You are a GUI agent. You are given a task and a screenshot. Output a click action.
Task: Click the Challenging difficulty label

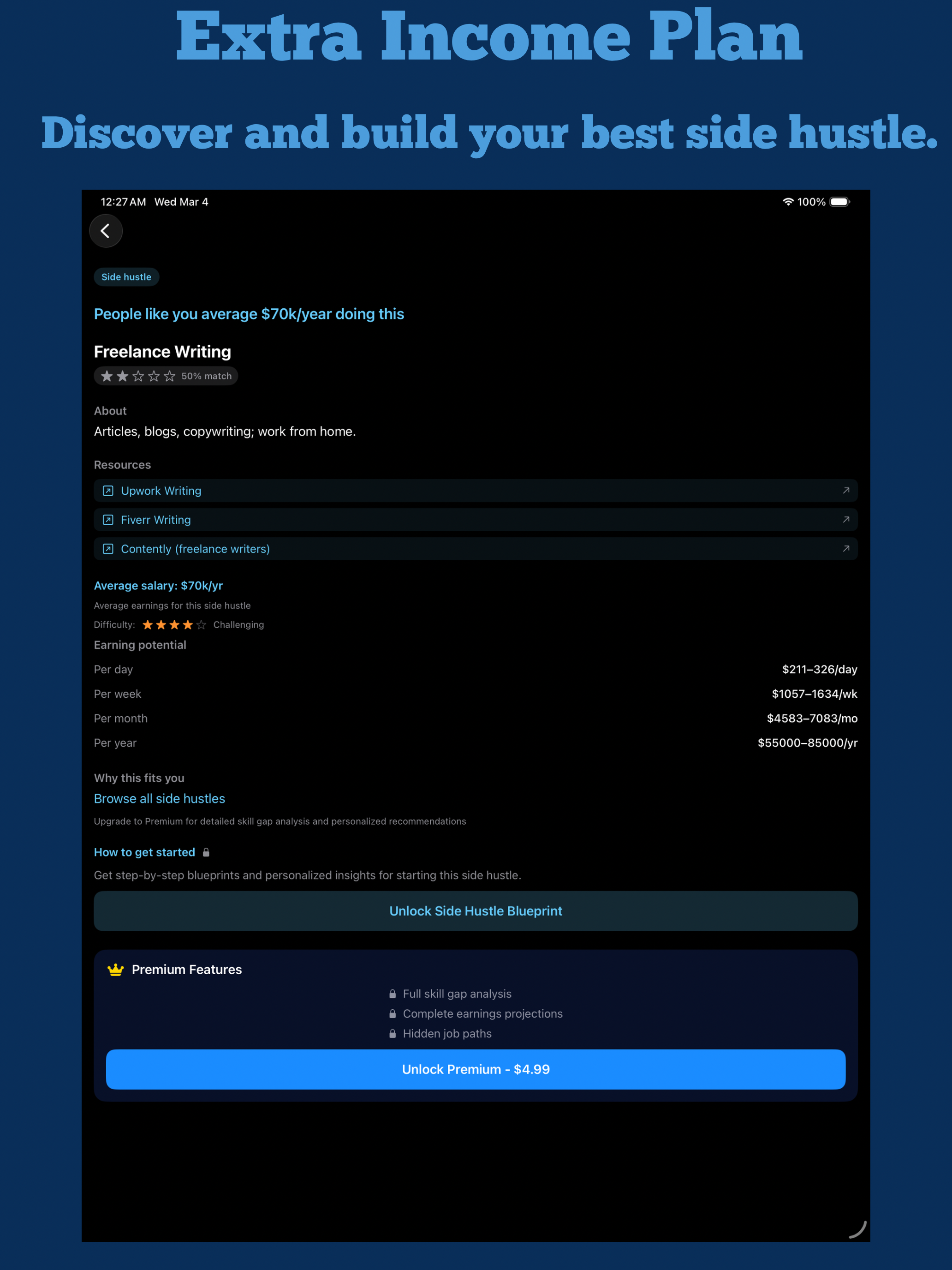point(239,625)
